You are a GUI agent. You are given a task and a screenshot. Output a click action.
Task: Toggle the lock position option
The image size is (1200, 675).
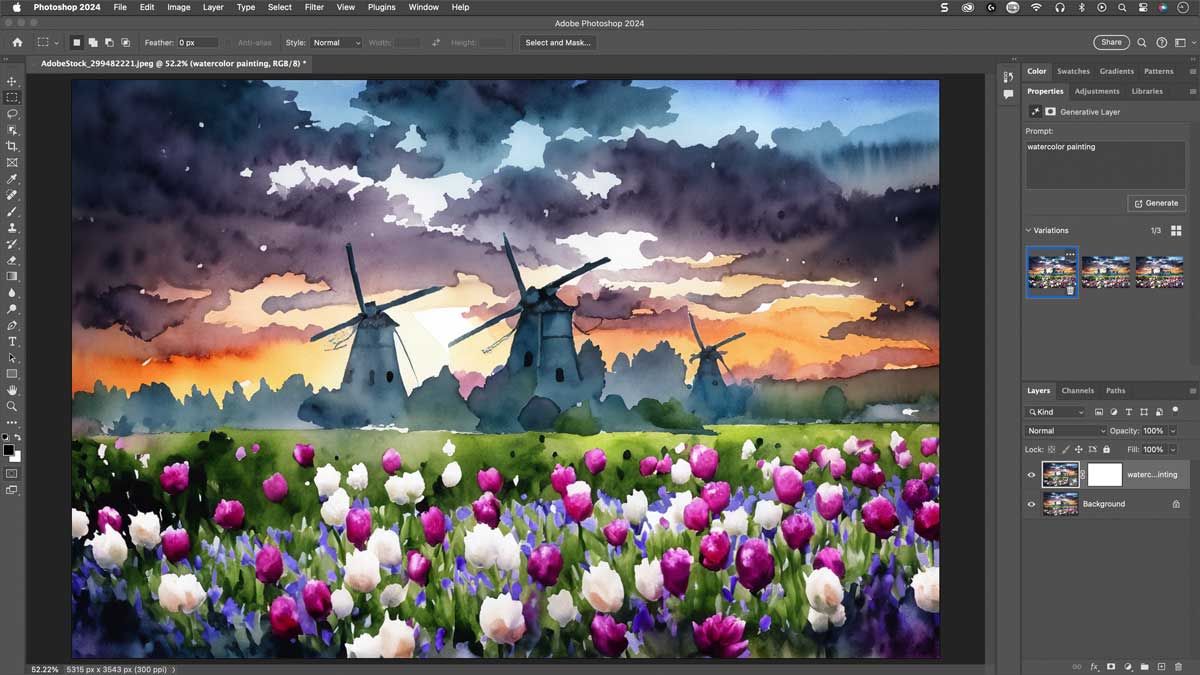click(x=1079, y=449)
